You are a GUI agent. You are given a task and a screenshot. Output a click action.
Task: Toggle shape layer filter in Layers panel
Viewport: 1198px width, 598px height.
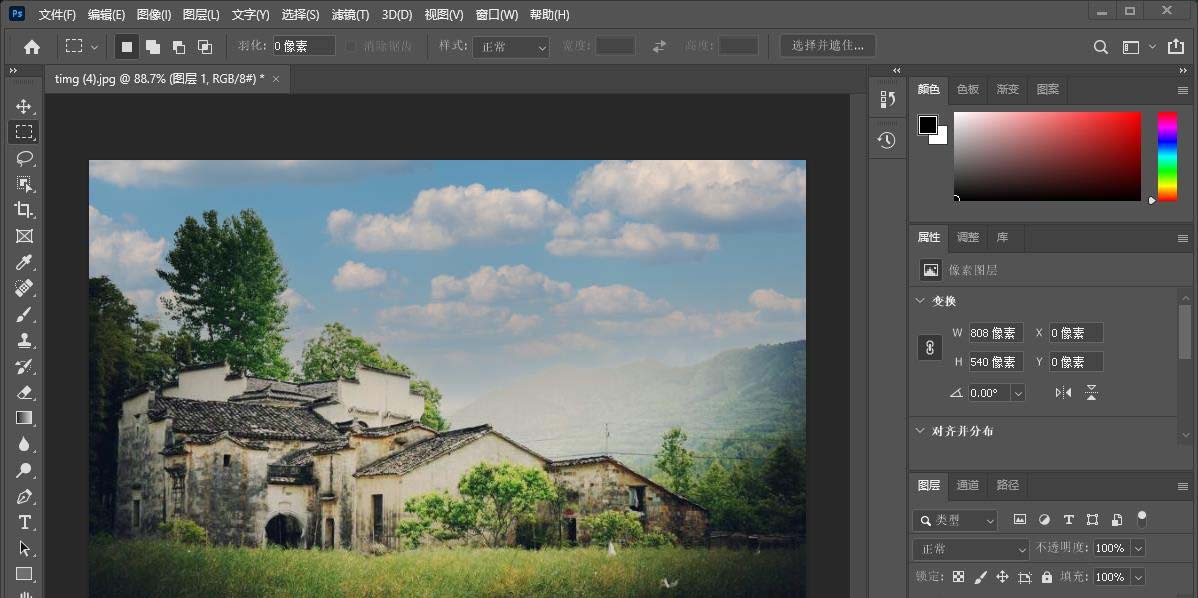[1093, 519]
